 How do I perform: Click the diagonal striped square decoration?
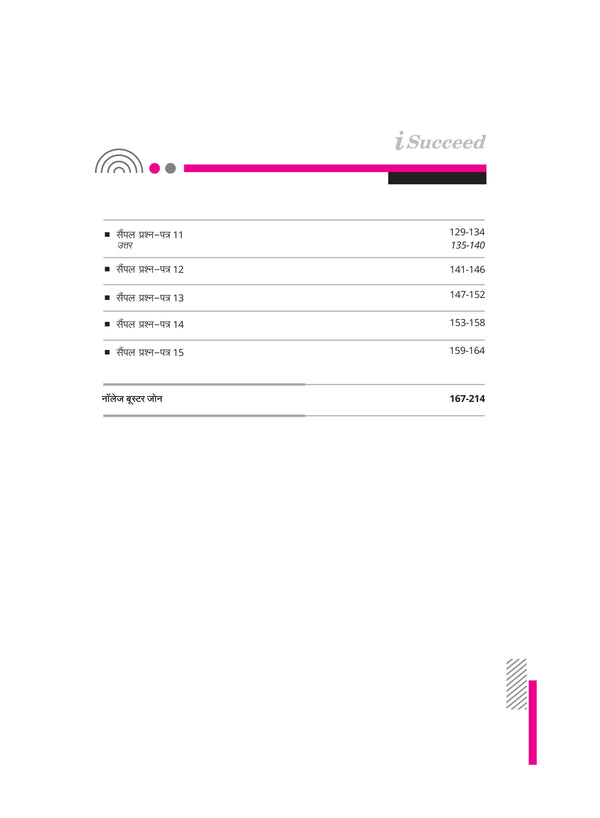point(517,683)
